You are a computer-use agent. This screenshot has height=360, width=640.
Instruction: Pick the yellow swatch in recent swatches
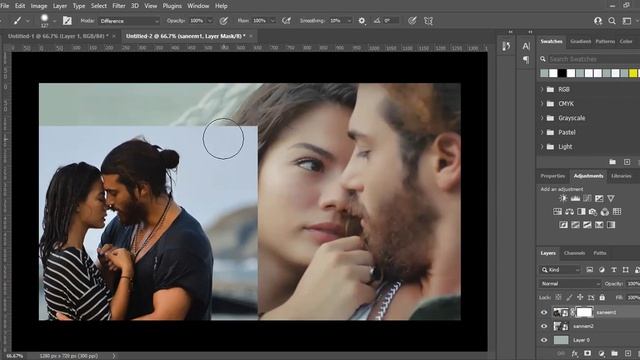click(633, 73)
